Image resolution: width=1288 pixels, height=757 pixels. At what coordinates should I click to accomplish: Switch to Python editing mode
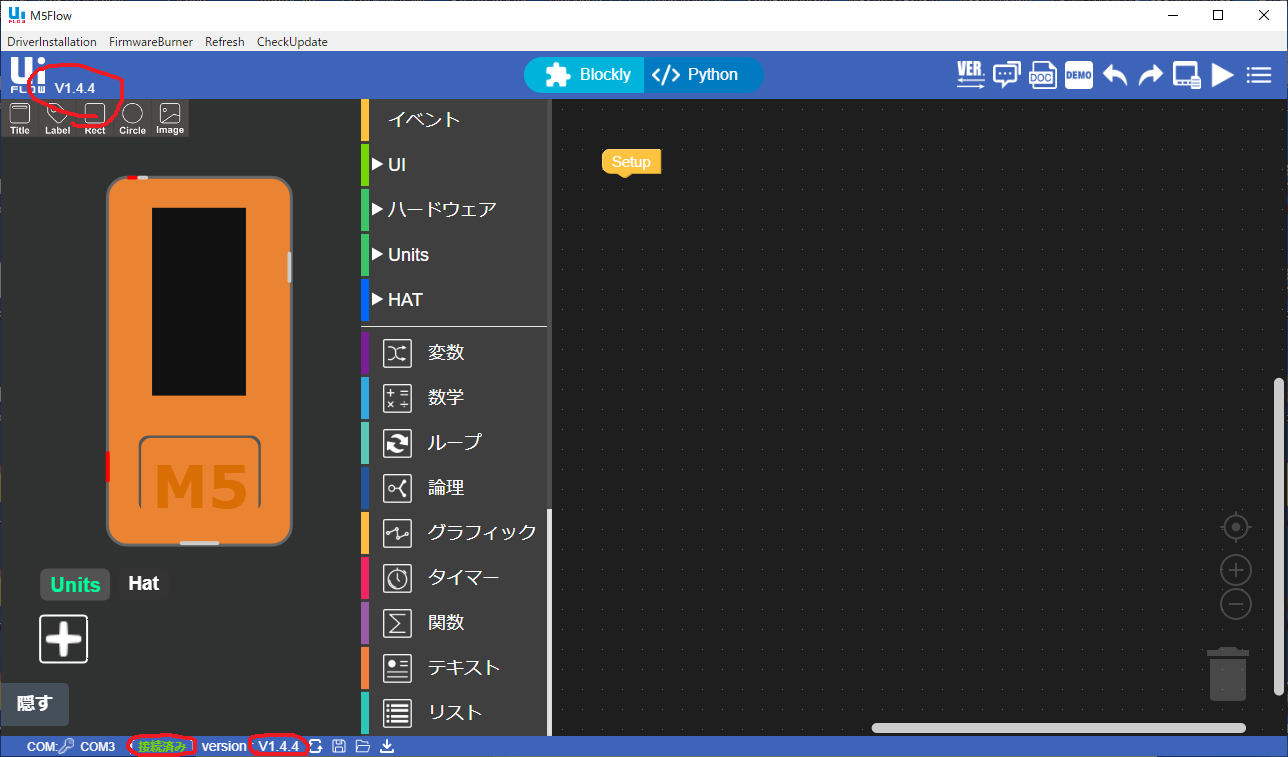(x=703, y=74)
